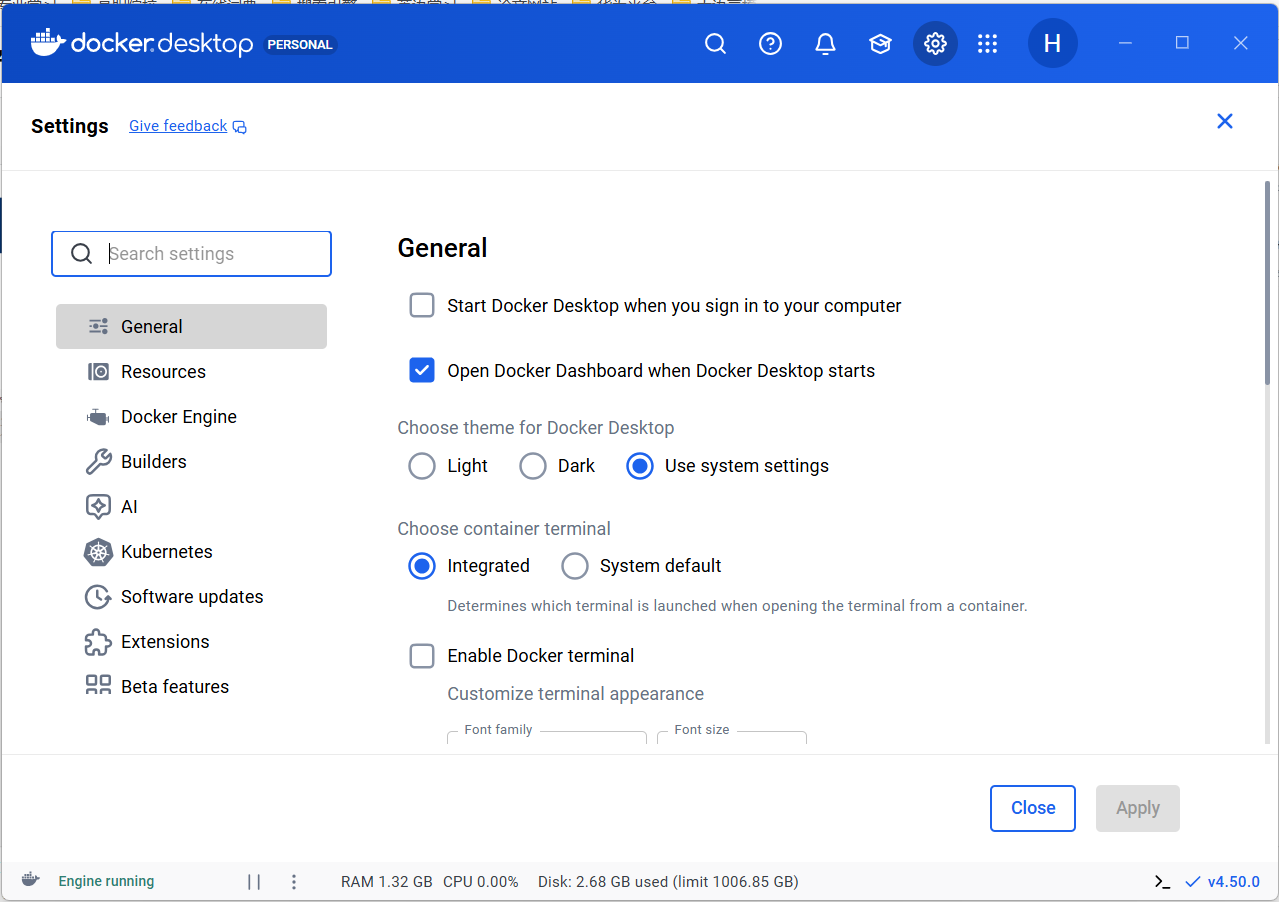Open the Learning center graduation cap icon
1279x902 pixels.
[880, 44]
